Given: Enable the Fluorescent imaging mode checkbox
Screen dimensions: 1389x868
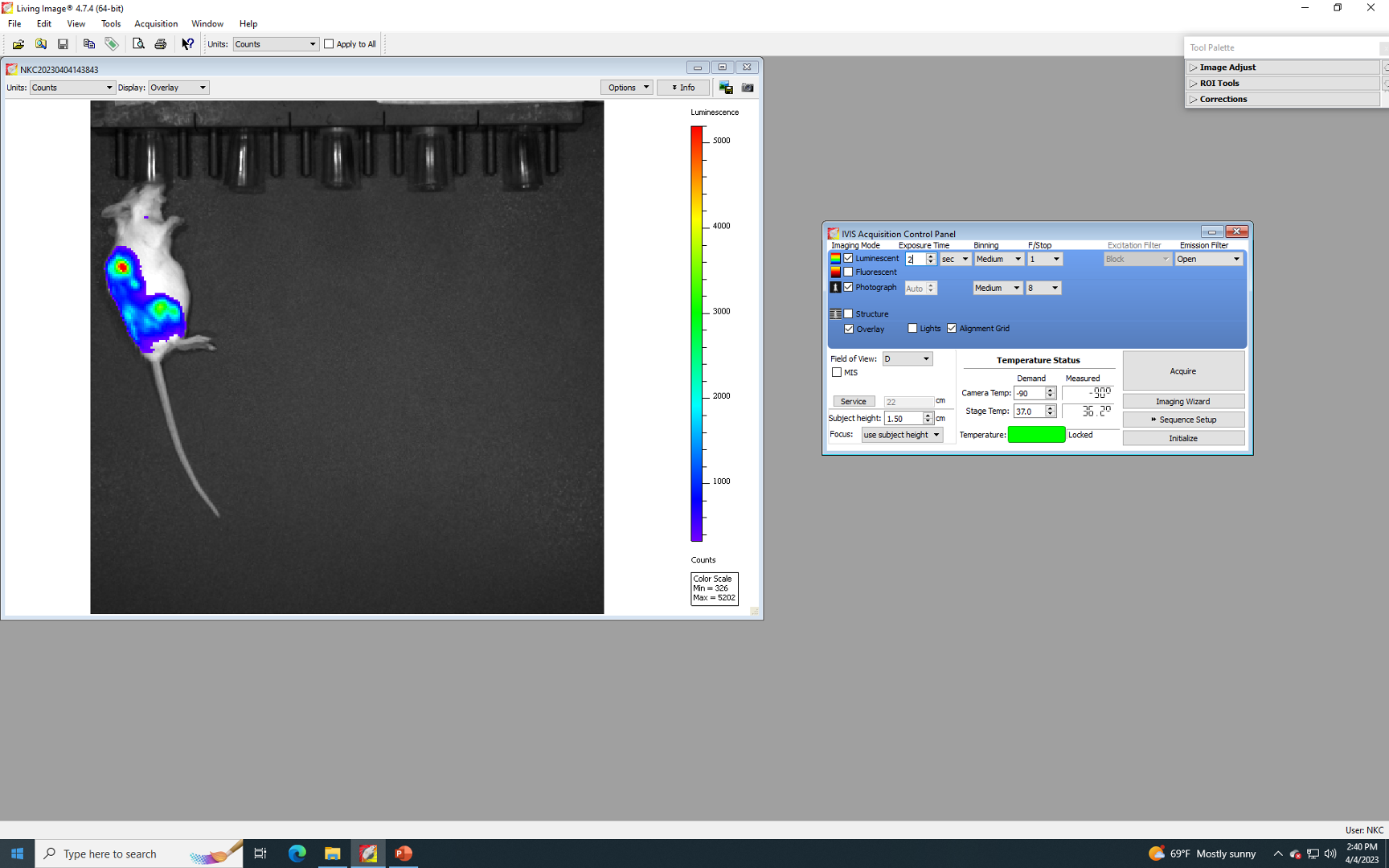Looking at the screenshot, I should pos(848,272).
